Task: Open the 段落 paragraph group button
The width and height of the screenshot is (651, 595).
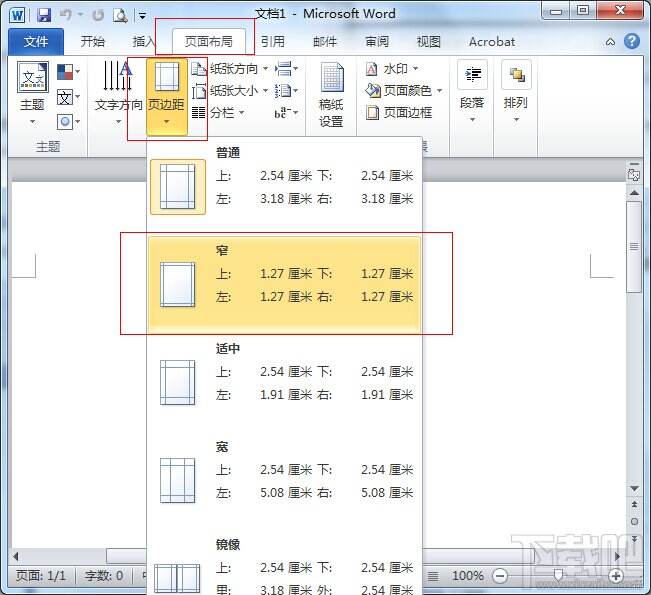Action: tap(472, 92)
